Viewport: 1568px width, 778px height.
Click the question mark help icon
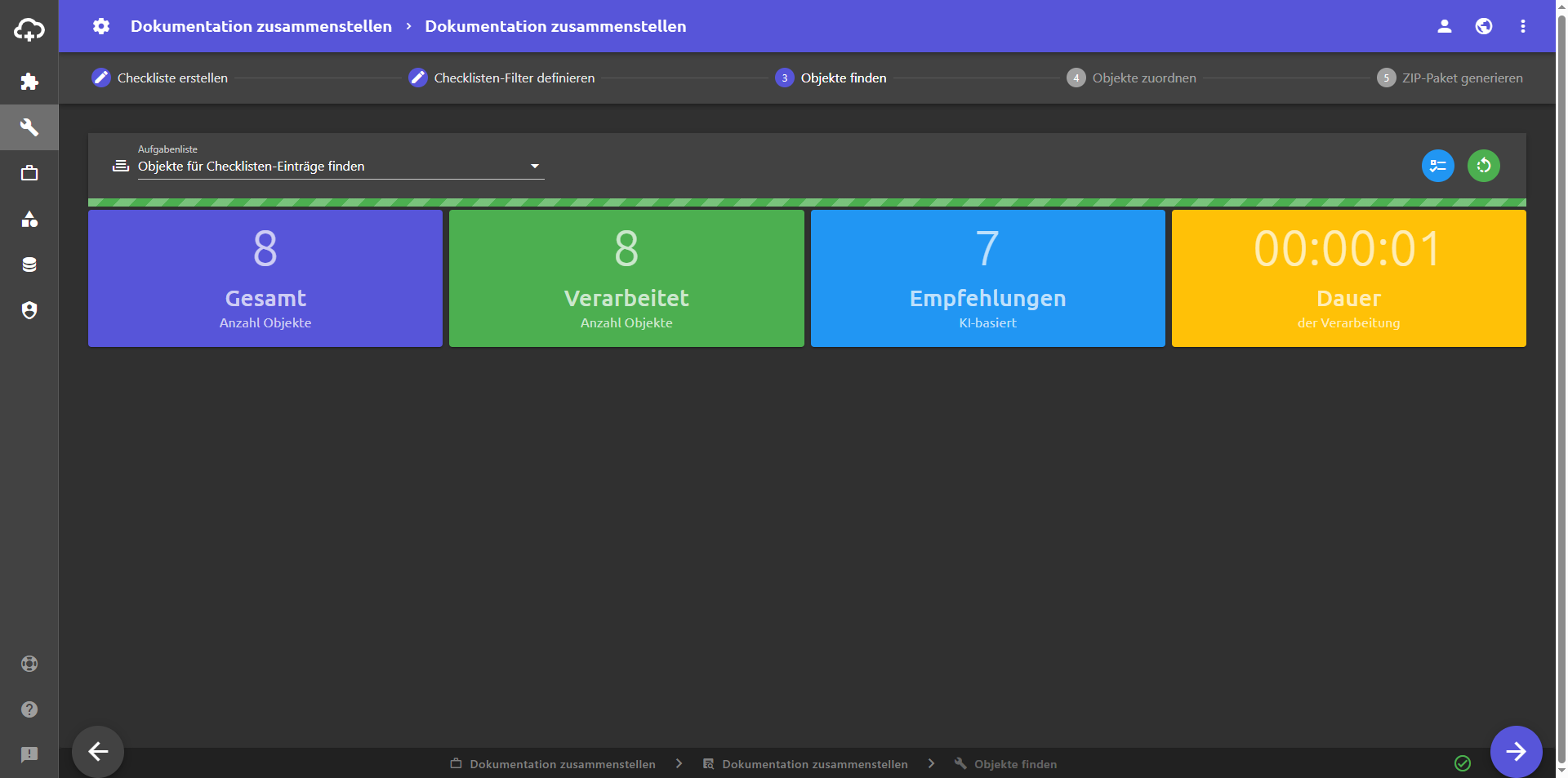(29, 709)
